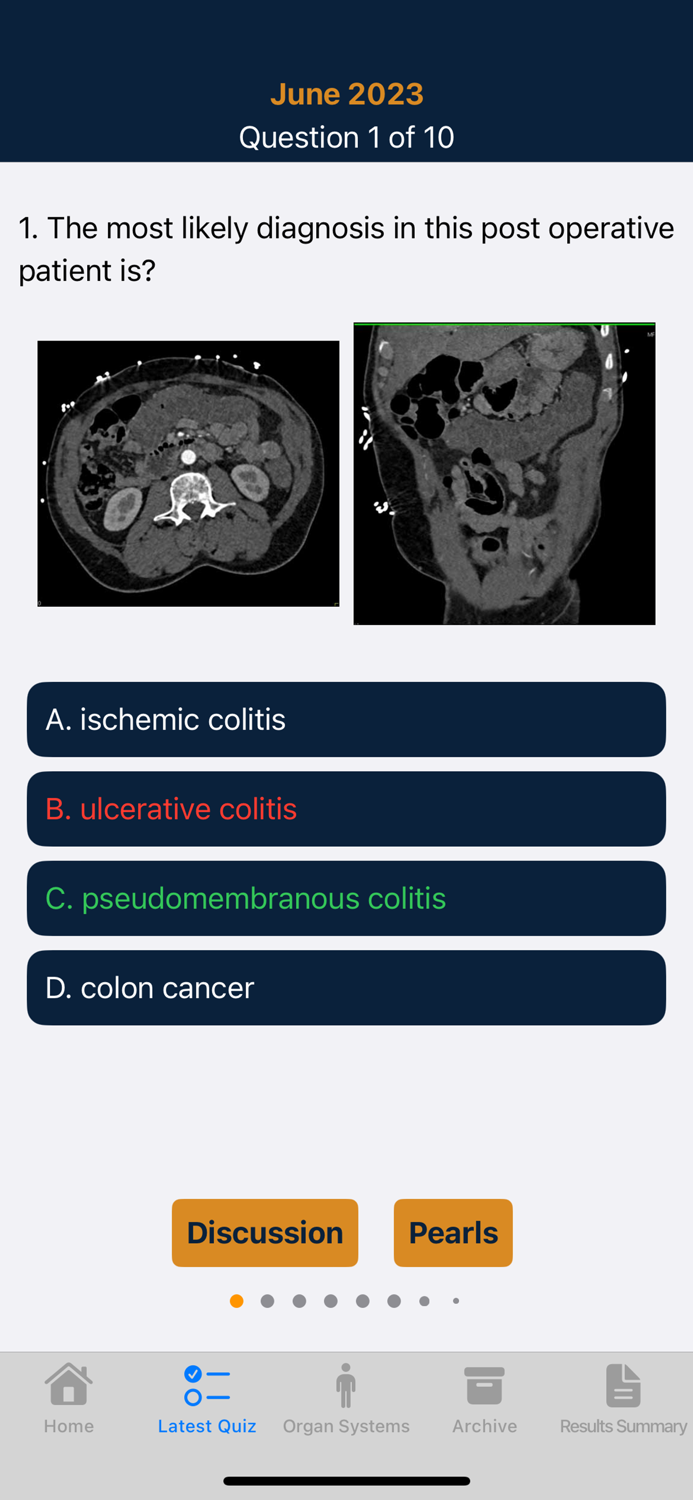The height and width of the screenshot is (1500, 693).
Task: View Results Summary via the document icon
Action: point(623,1385)
